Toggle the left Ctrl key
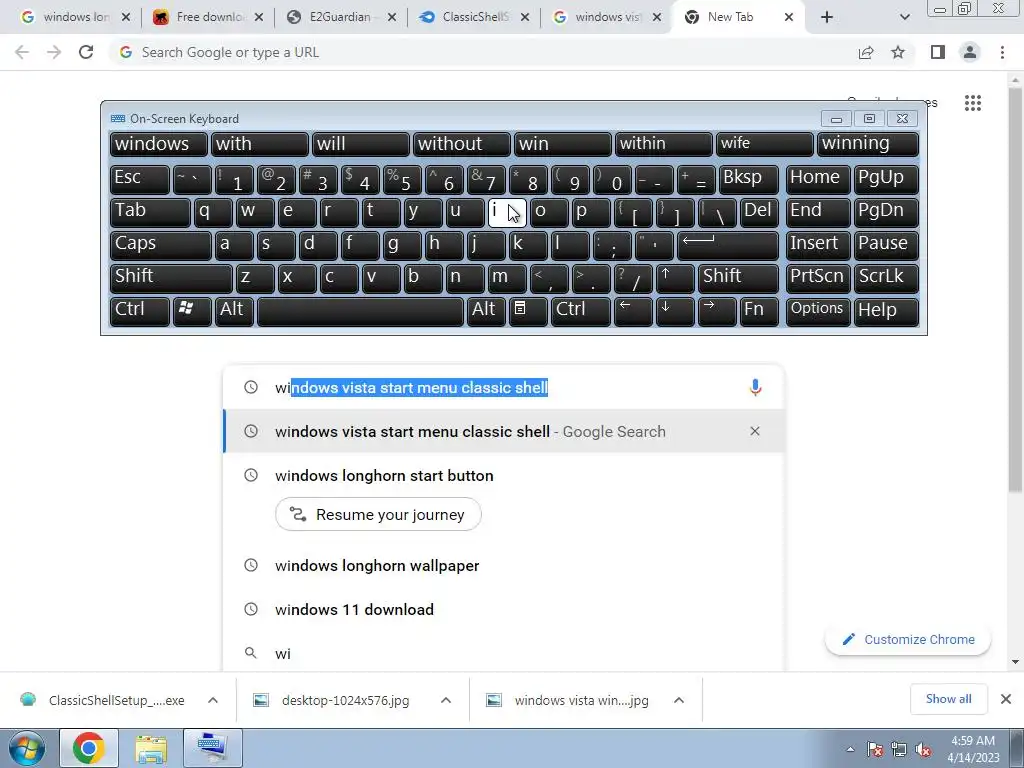1024x768 pixels. pos(140,310)
